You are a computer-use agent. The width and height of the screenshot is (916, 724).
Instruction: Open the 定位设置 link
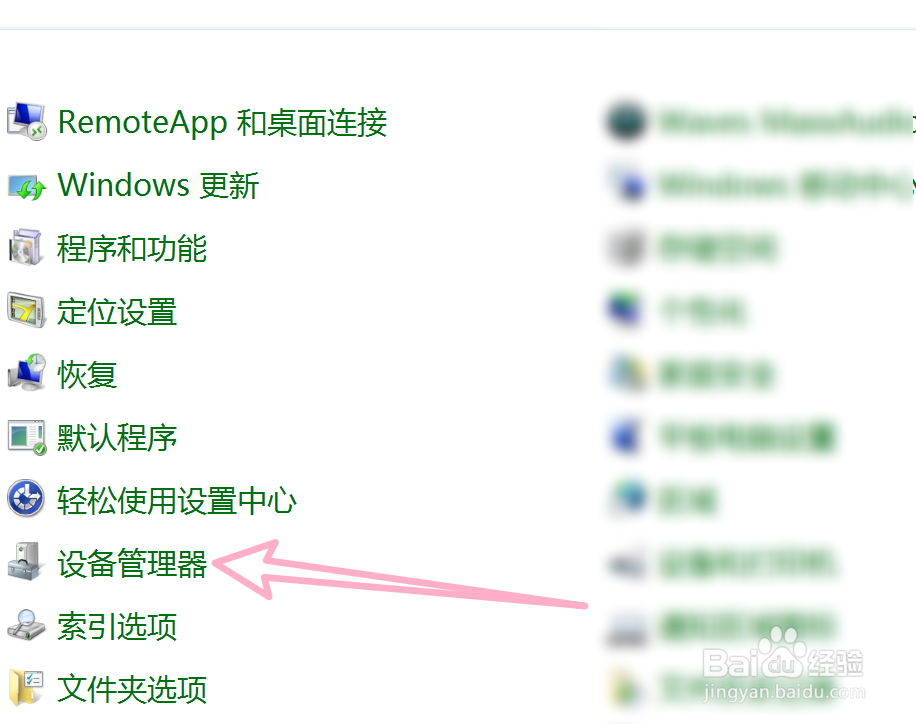(x=117, y=312)
